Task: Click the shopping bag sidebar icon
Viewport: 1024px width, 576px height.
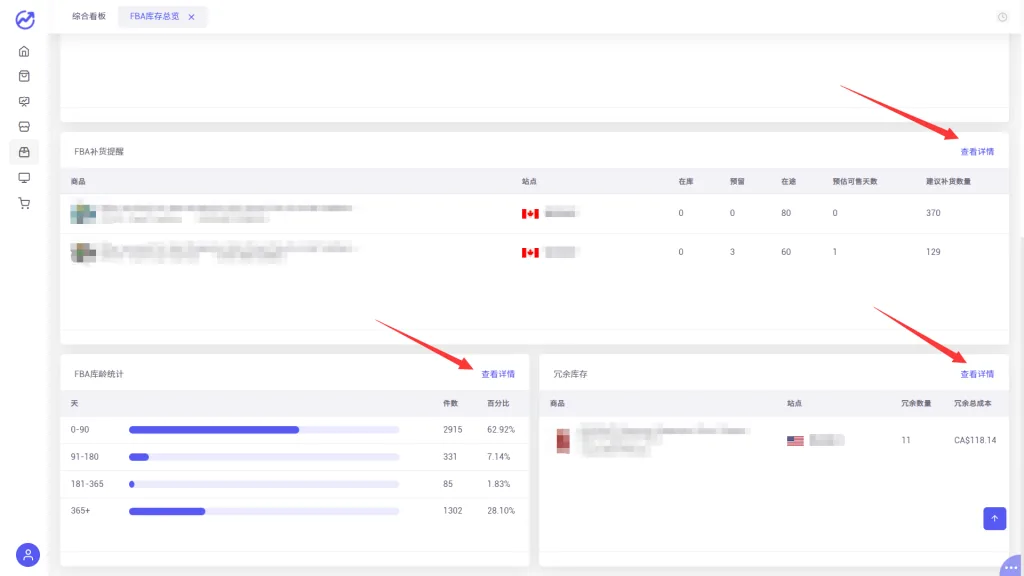Action: pyautogui.click(x=24, y=76)
